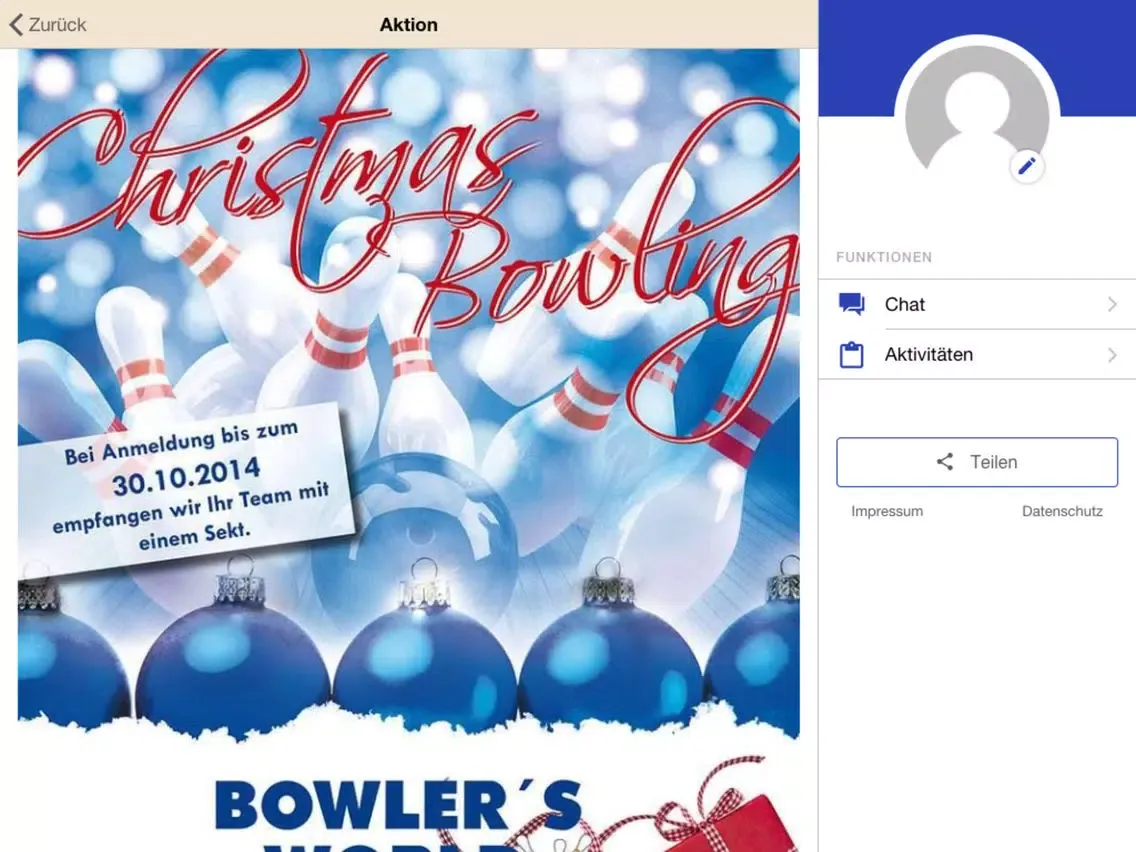
Task: Select the Aktivitäten menu entry
Action: 928,355
